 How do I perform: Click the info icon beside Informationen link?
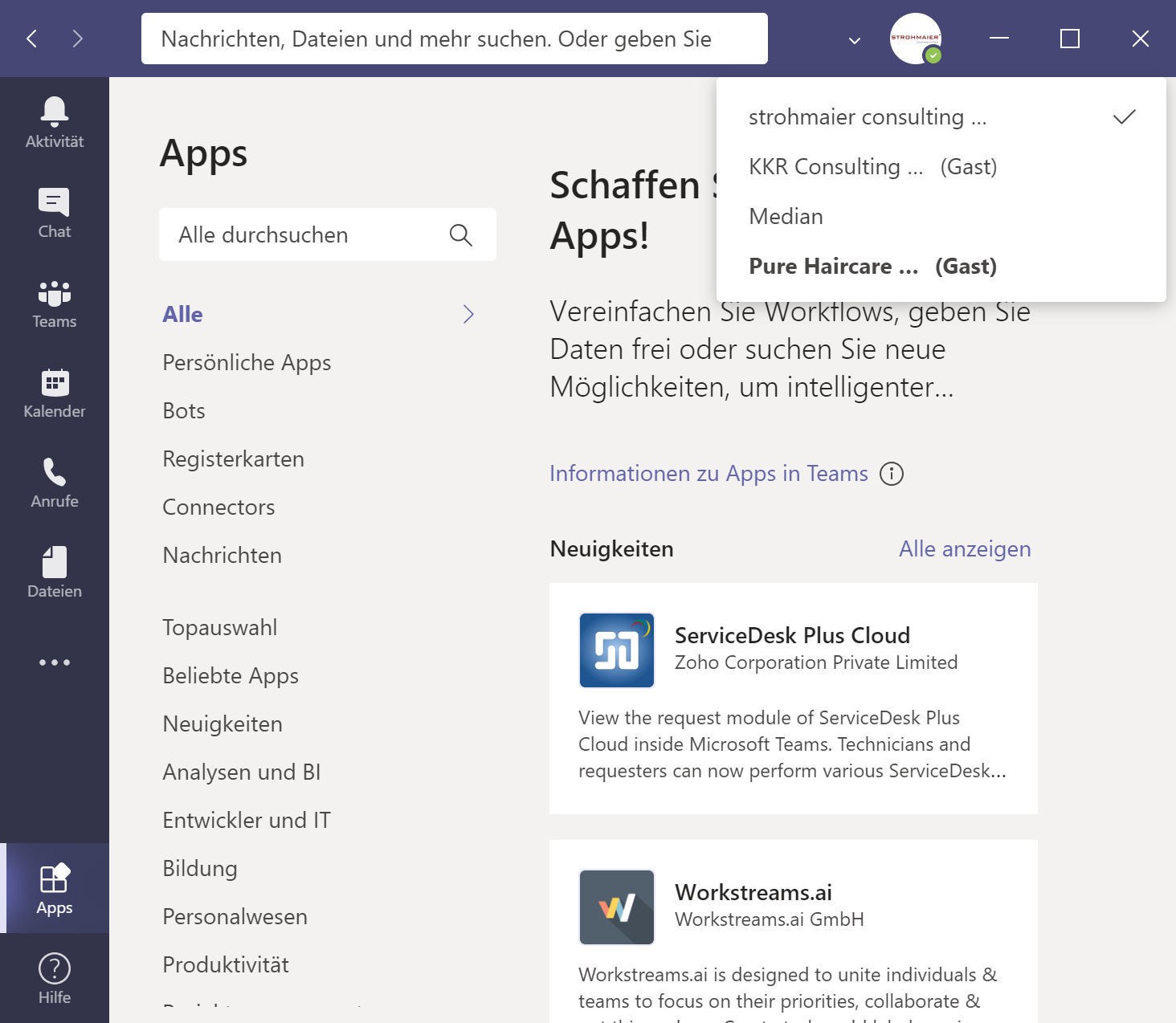[892, 474]
